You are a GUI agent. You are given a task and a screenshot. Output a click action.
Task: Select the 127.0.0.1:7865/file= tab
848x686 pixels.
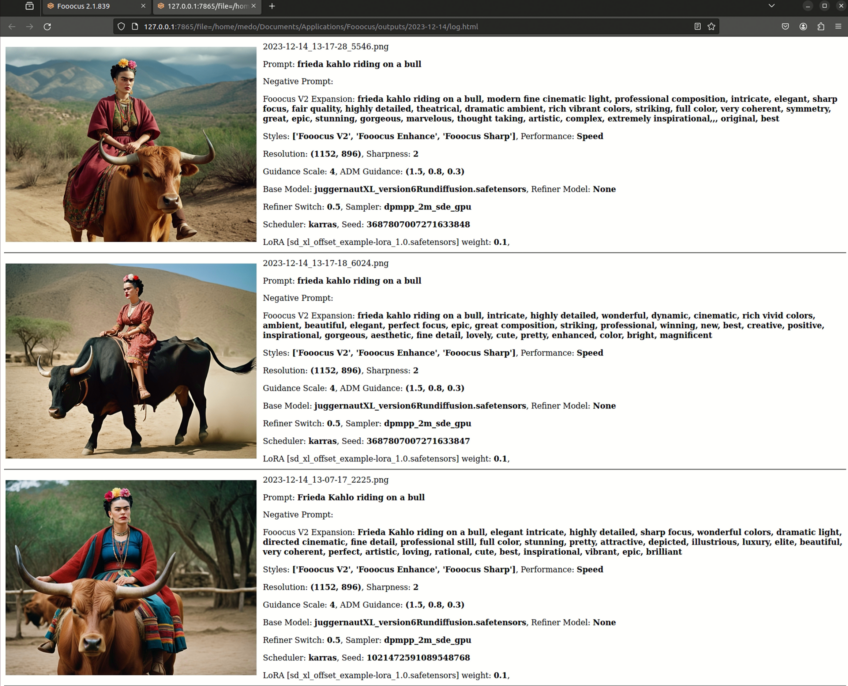pos(207,6)
